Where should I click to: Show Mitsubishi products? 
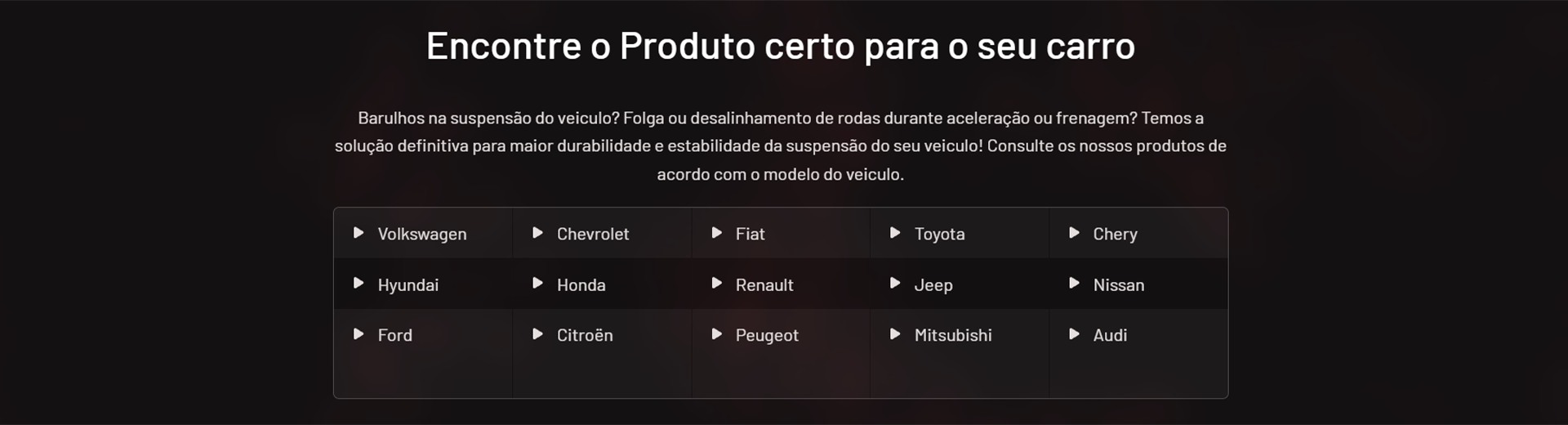click(x=952, y=335)
